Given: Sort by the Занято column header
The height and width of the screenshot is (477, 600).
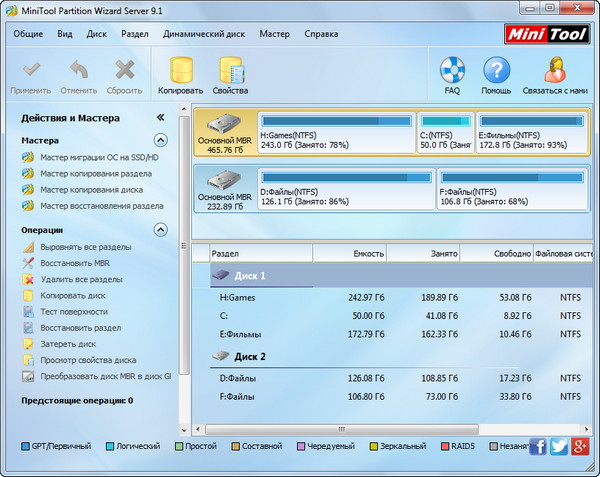Looking at the screenshot, I should pos(424,253).
